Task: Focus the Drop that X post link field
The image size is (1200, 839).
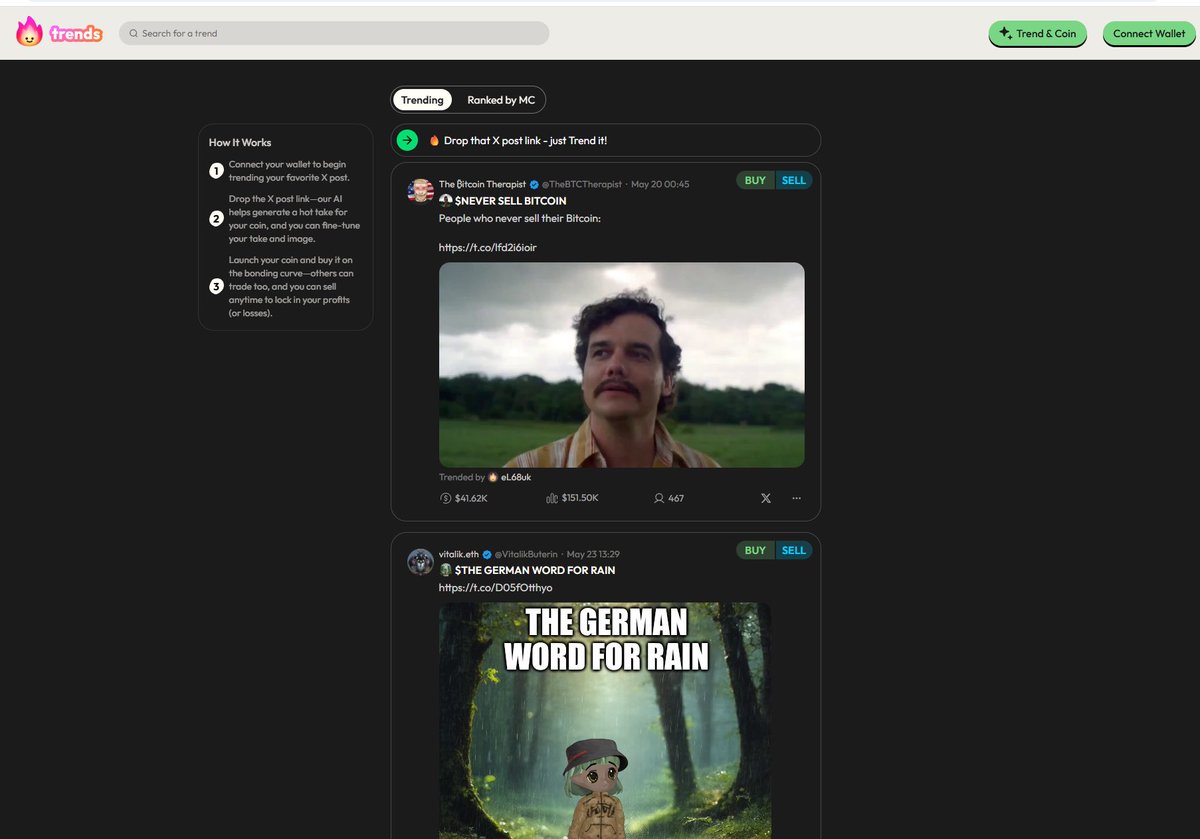Action: [x=606, y=140]
